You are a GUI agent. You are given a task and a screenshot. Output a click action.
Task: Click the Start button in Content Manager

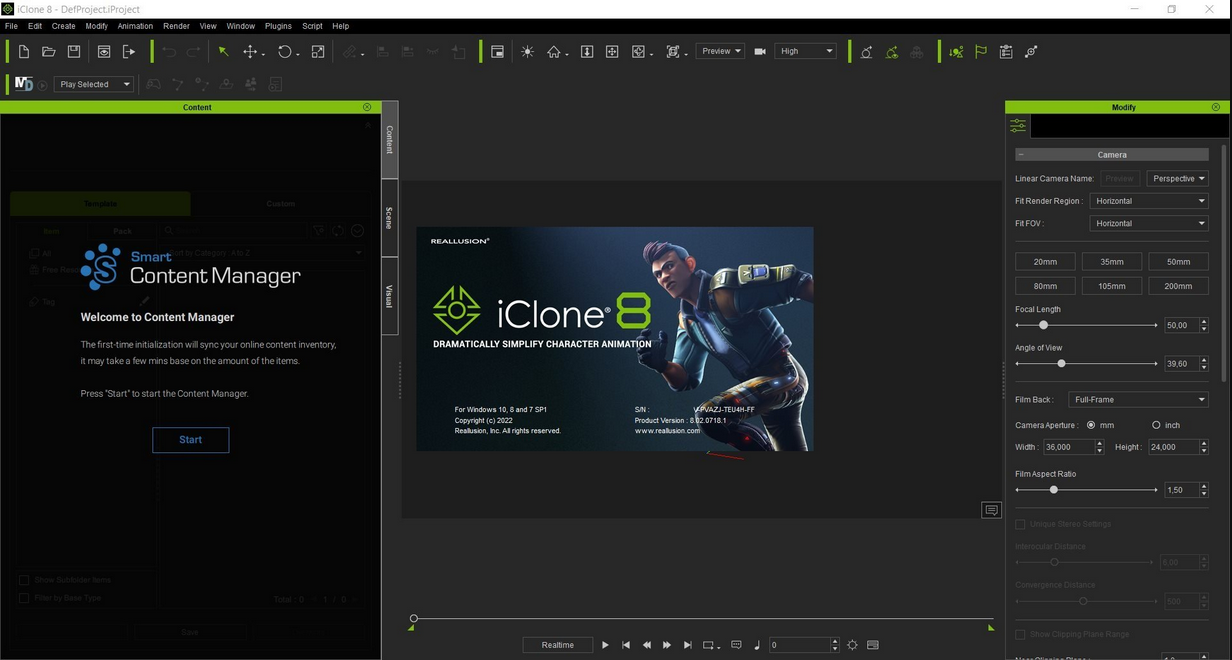190,440
